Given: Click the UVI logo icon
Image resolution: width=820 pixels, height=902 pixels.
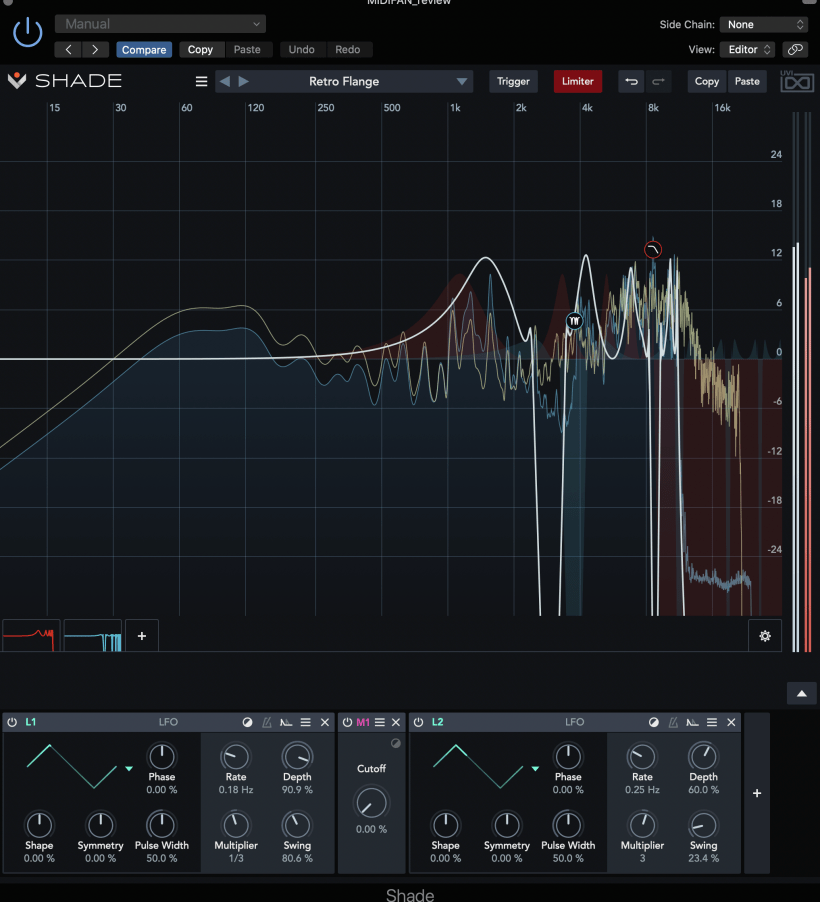Looking at the screenshot, I should [x=797, y=81].
